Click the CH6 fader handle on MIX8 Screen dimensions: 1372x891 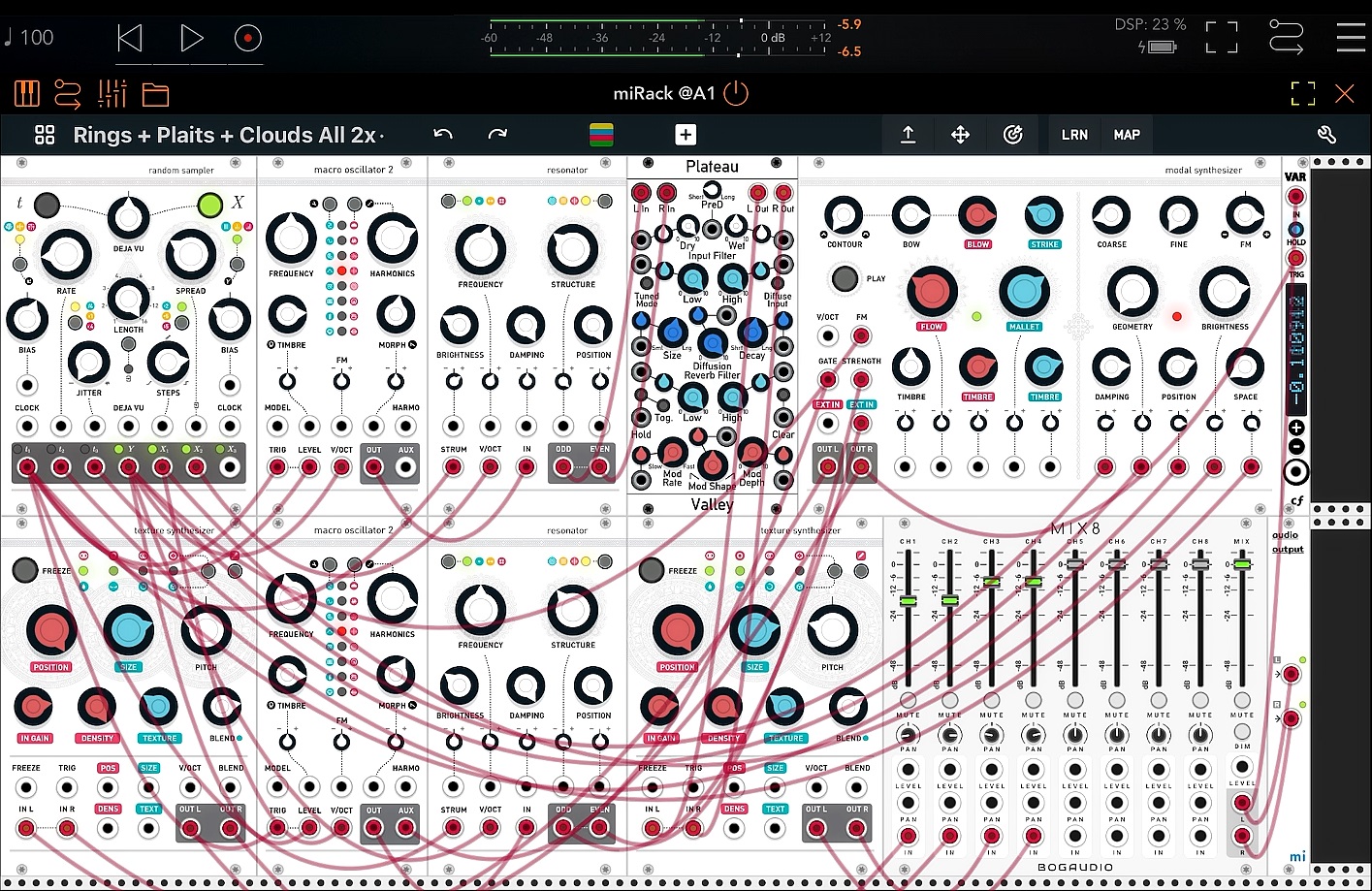(1117, 563)
